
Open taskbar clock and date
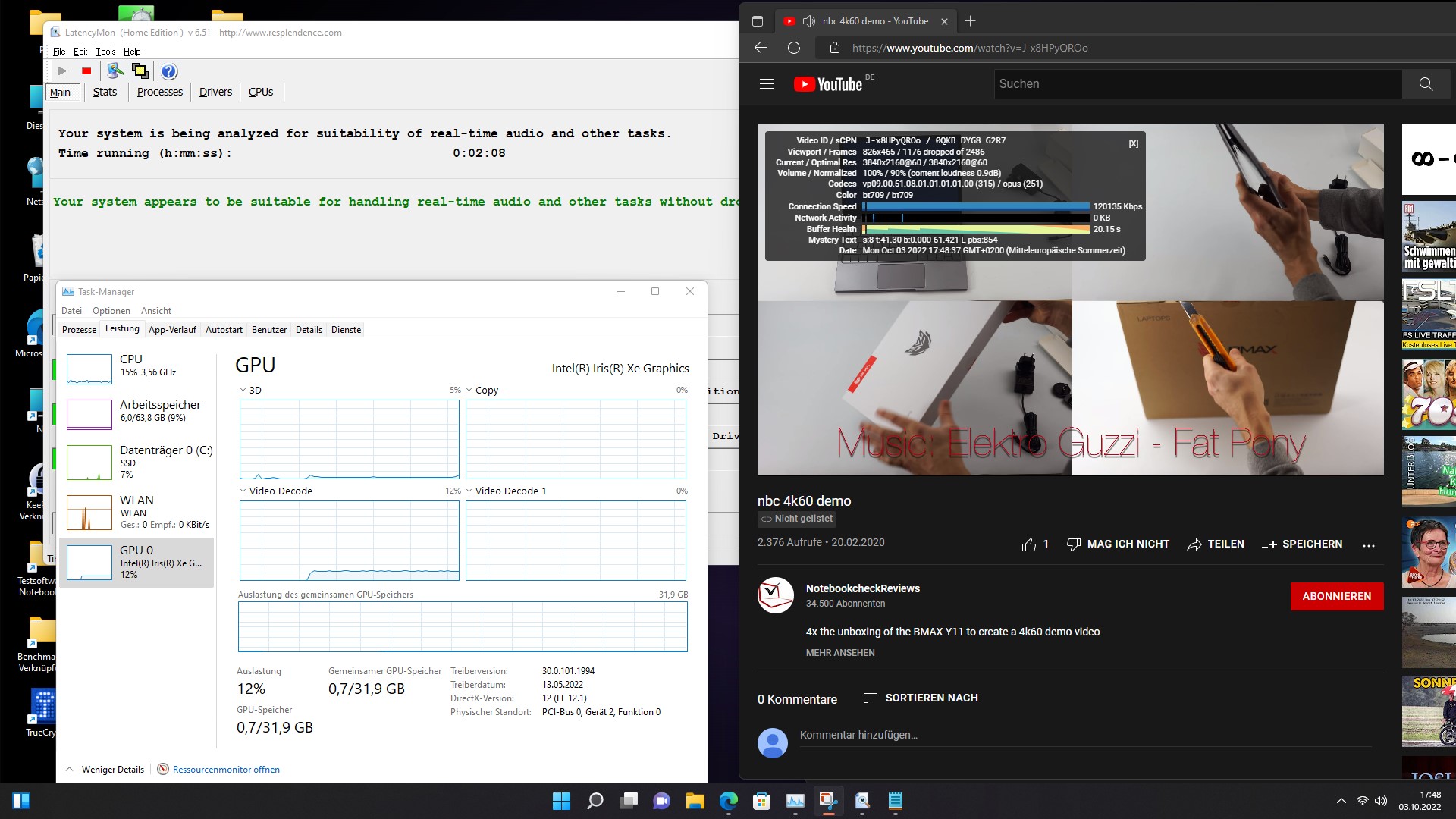1420,801
